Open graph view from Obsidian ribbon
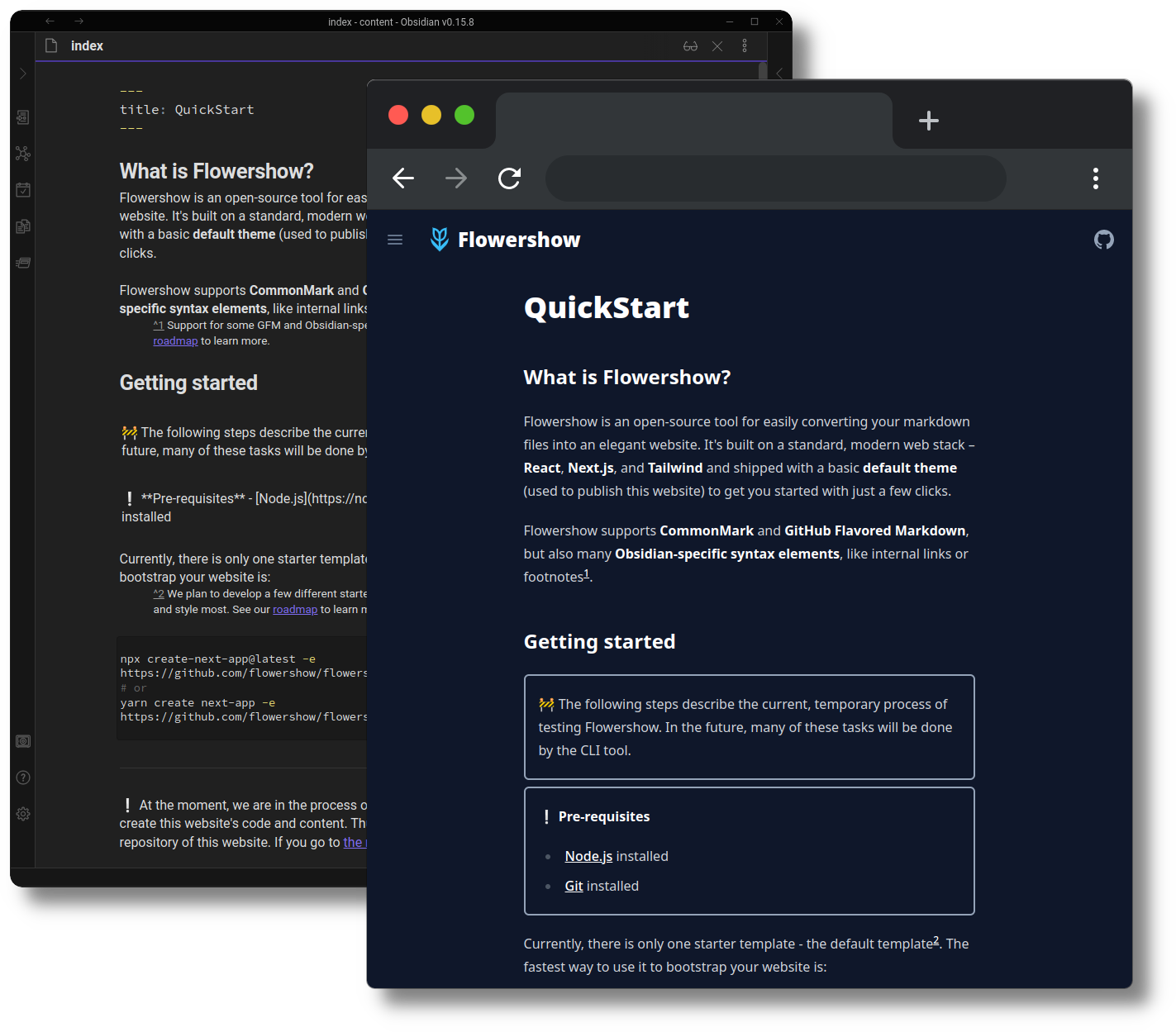This screenshot has width=1176, height=1032. click(x=23, y=154)
